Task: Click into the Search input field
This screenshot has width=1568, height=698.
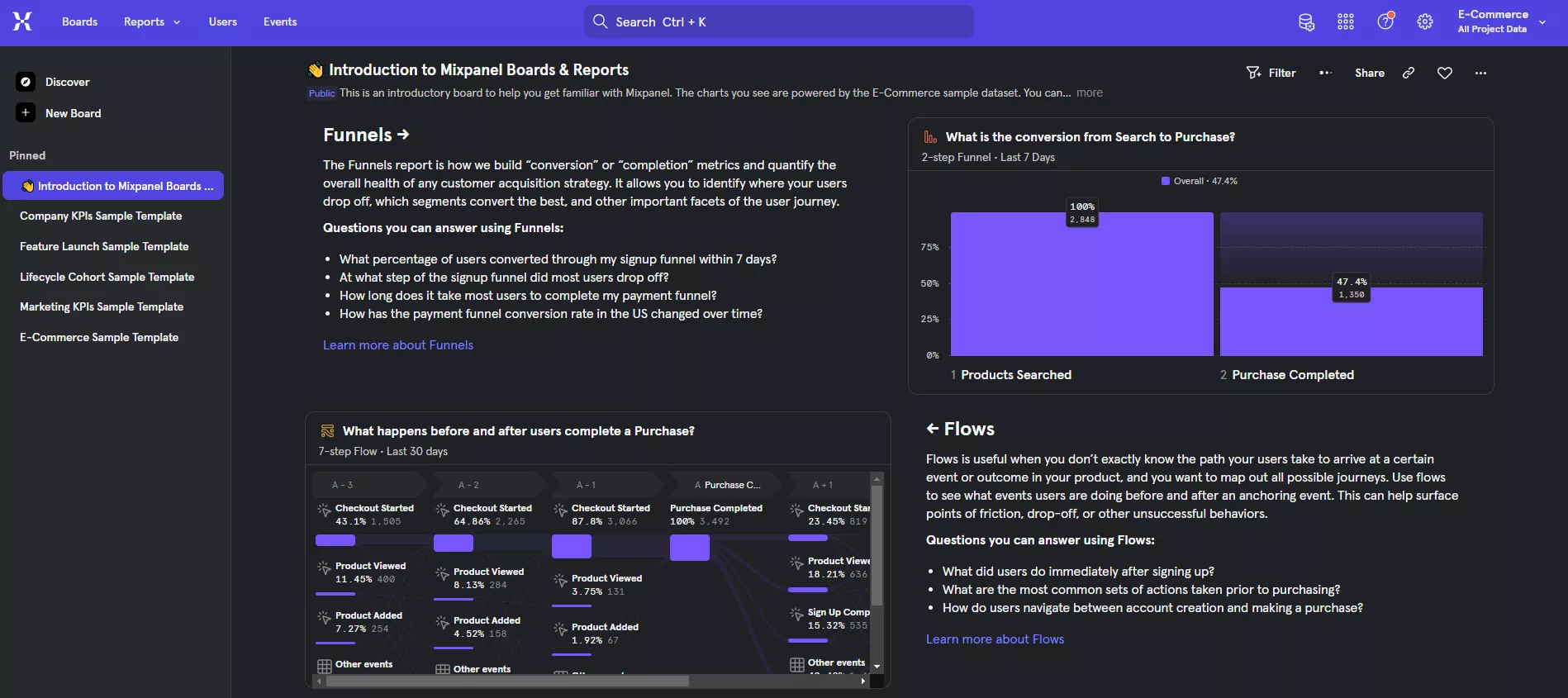Action: pos(779,21)
